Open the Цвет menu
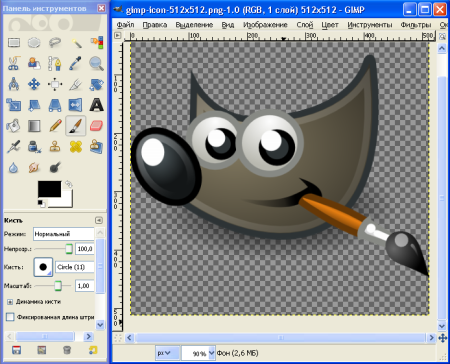Image resolution: width=450 pixels, height=364 pixels. tap(330, 25)
